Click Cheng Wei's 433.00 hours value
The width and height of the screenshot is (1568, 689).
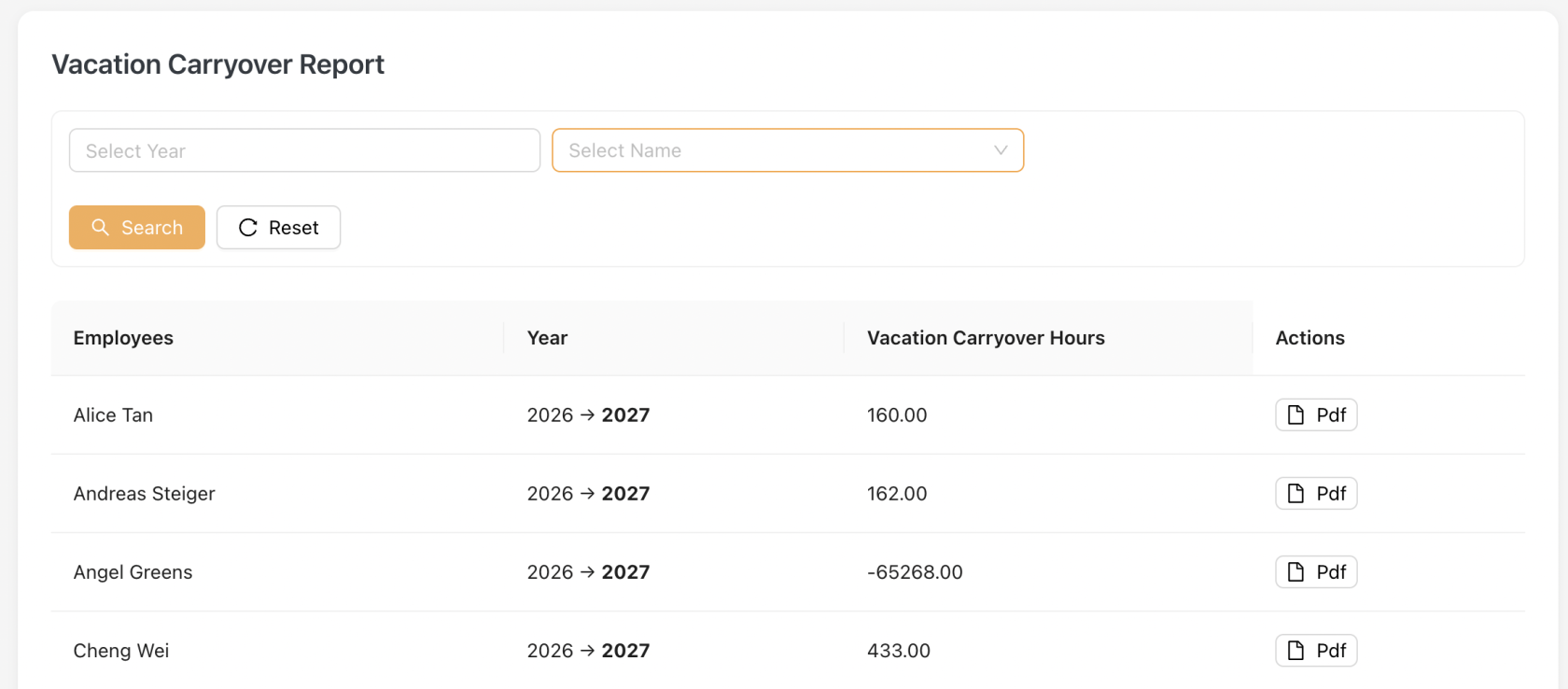click(898, 651)
